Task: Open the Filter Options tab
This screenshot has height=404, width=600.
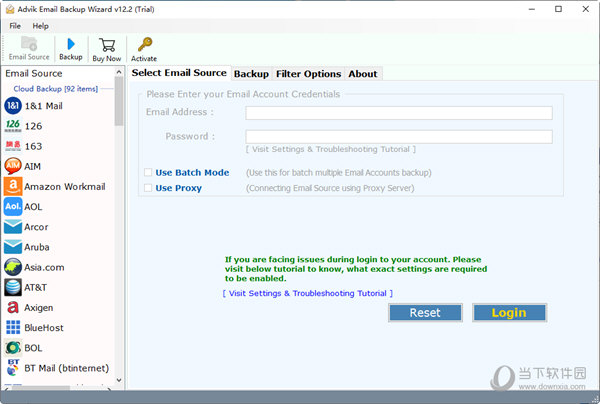Action: (x=308, y=74)
